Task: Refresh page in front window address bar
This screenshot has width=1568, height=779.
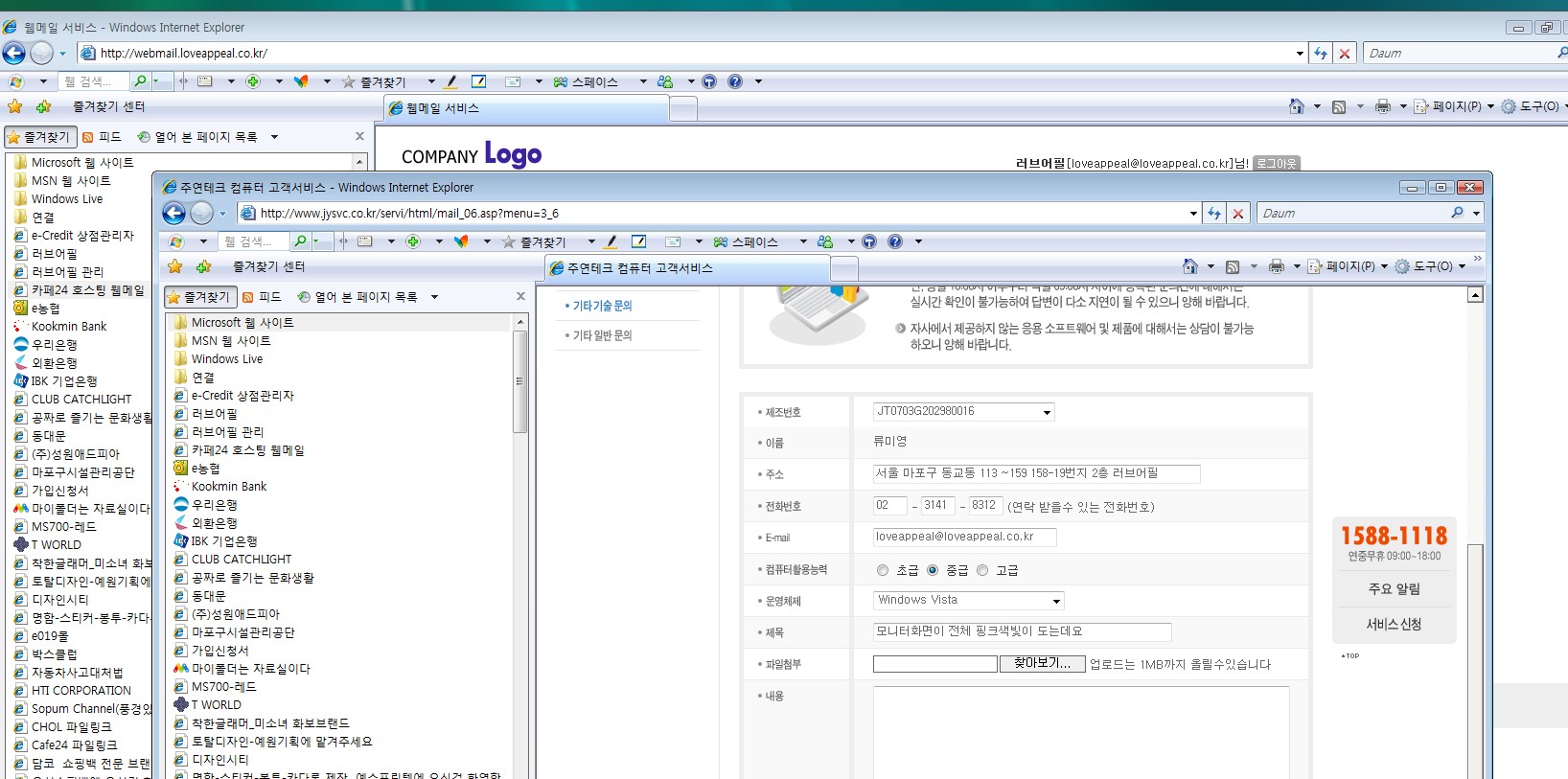Action: coord(1214,213)
